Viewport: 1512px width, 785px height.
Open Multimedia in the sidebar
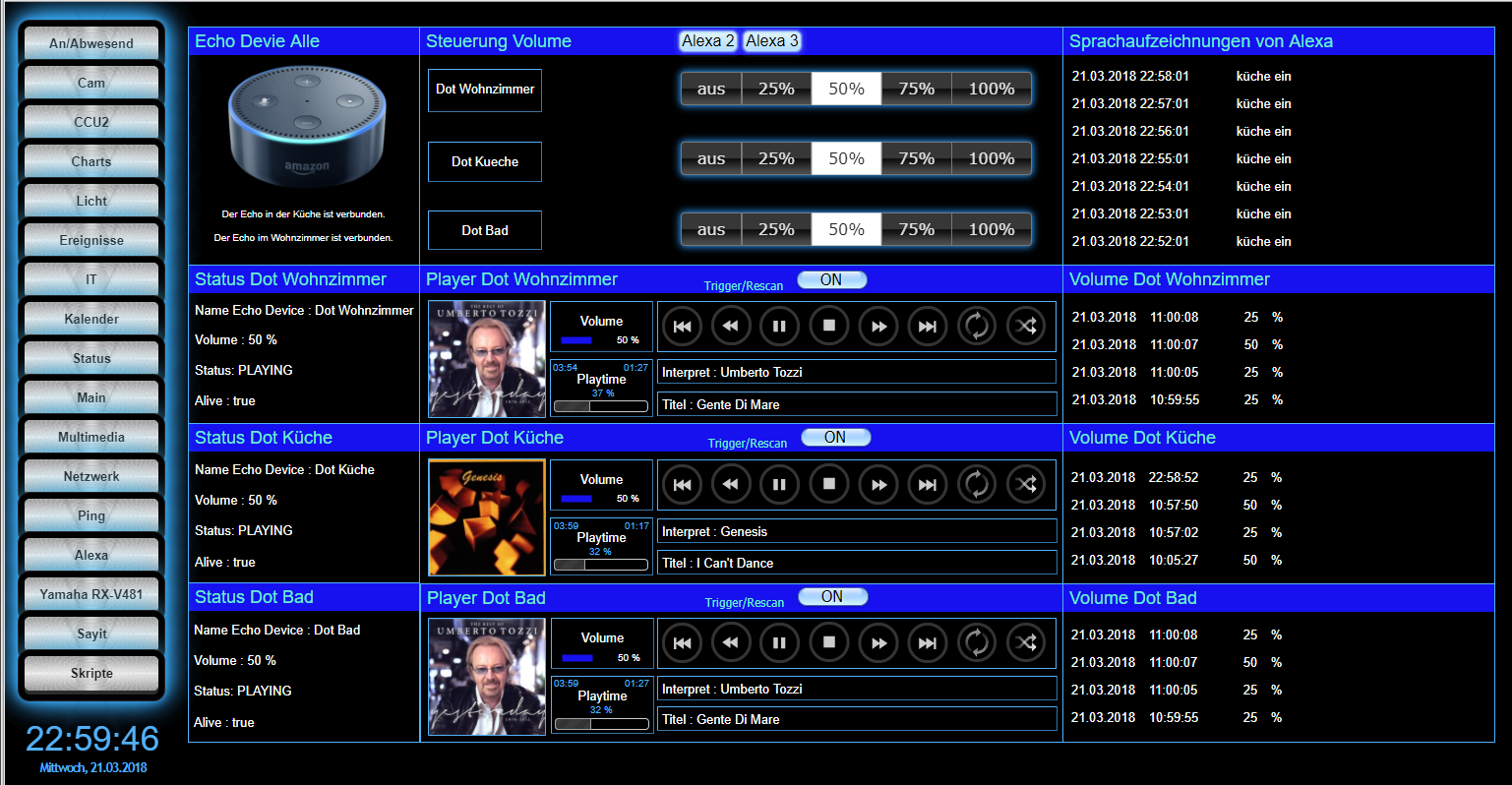coord(91,437)
